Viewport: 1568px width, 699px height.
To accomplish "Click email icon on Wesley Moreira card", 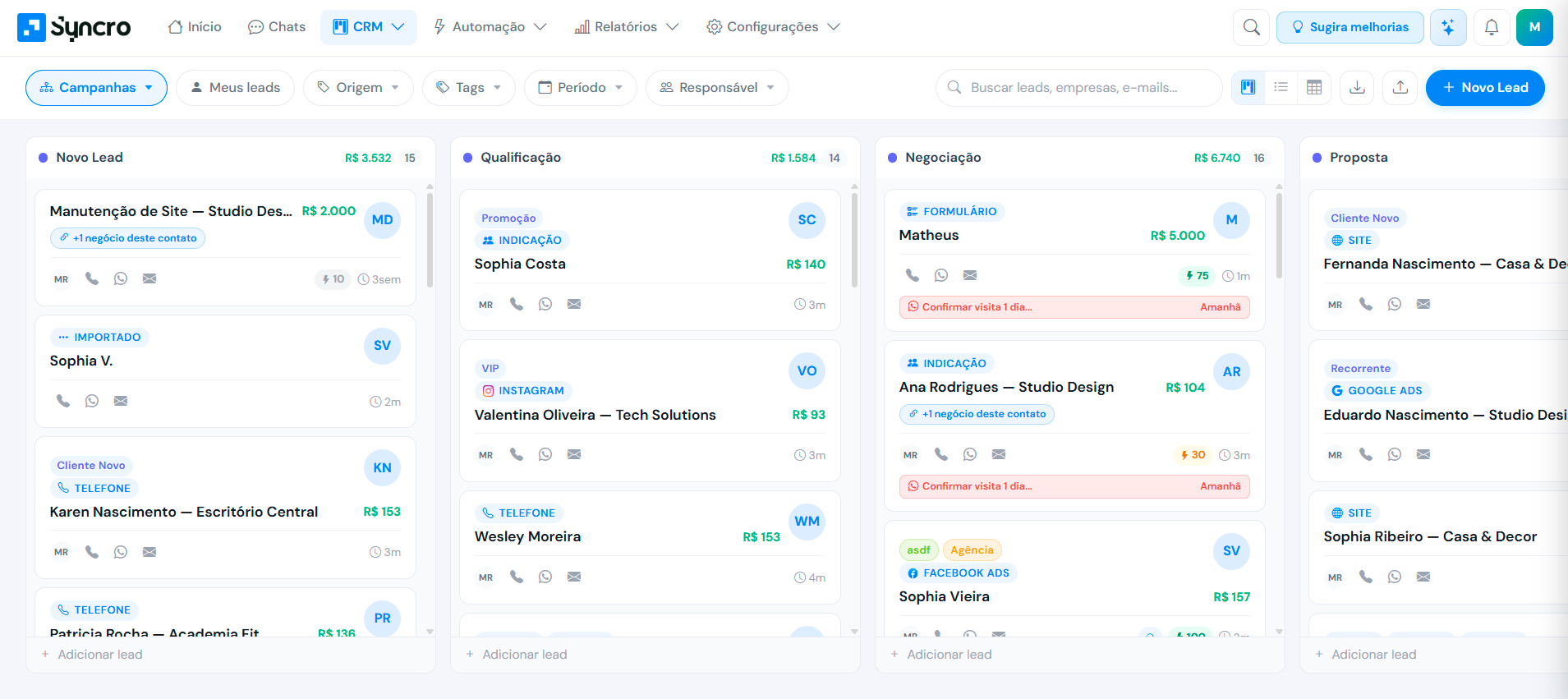I will [x=574, y=577].
